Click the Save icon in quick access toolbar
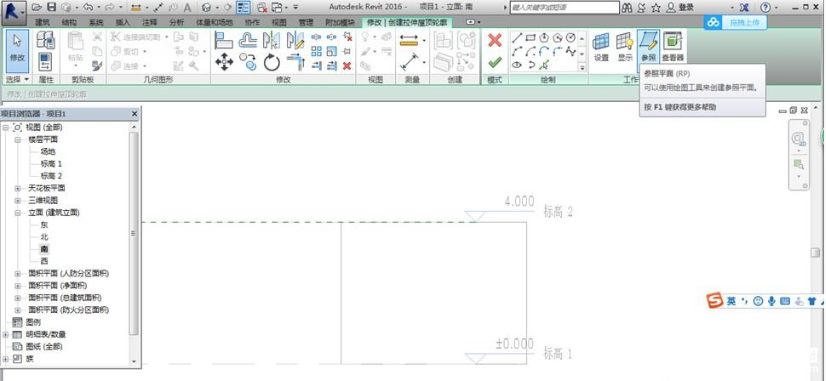This screenshot has height=381, width=826. coord(51,7)
